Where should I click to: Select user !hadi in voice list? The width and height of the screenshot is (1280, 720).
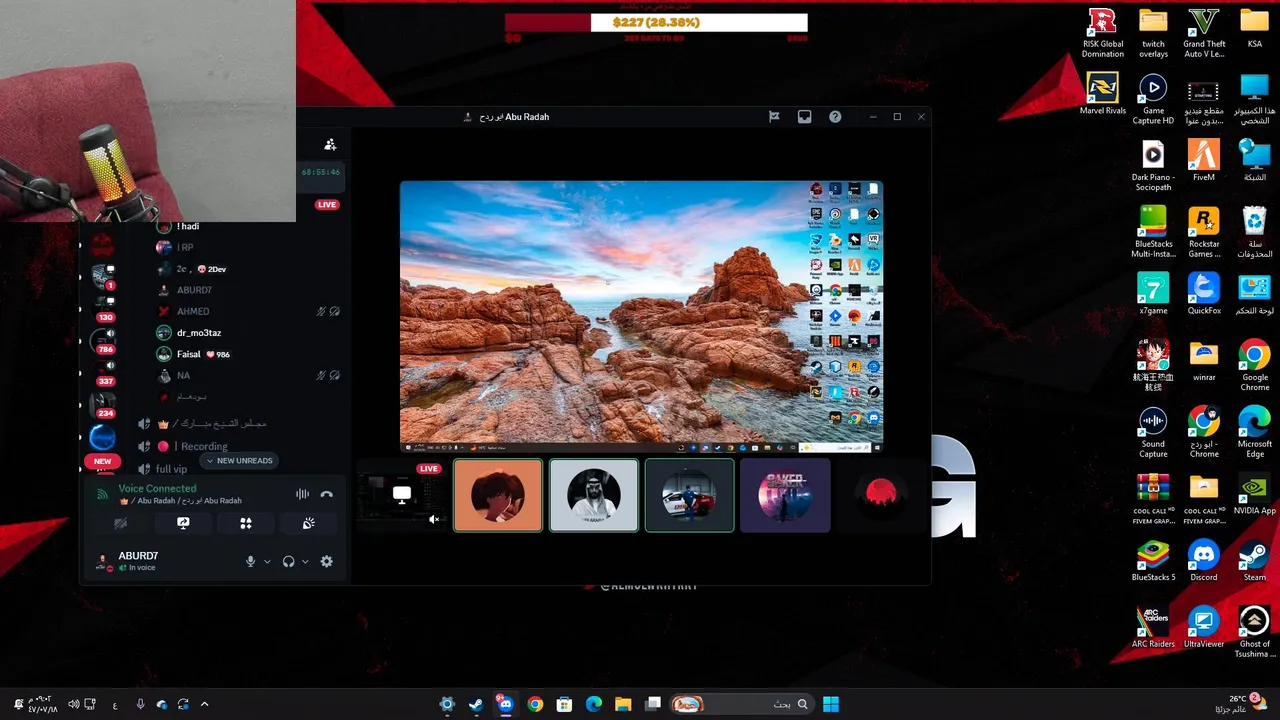click(188, 226)
